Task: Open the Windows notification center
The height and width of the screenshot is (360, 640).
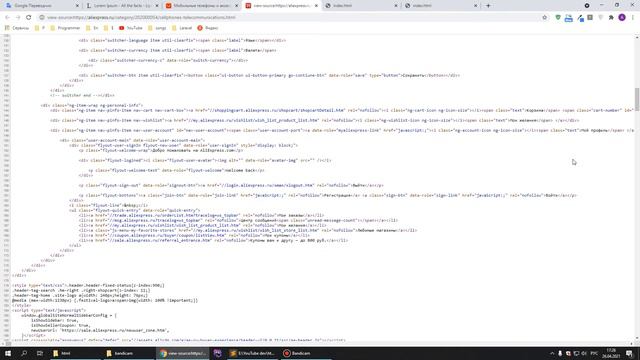Action: pyautogui.click(x=629, y=353)
